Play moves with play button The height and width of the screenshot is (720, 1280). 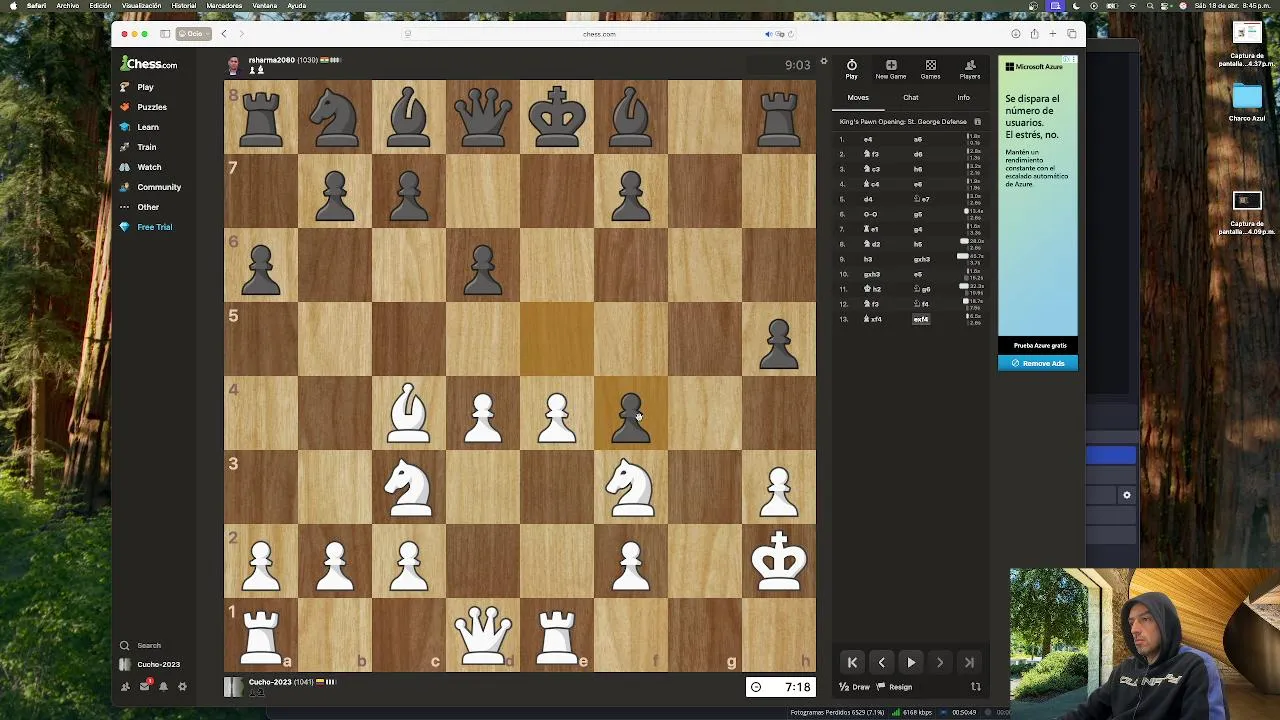coord(911,662)
